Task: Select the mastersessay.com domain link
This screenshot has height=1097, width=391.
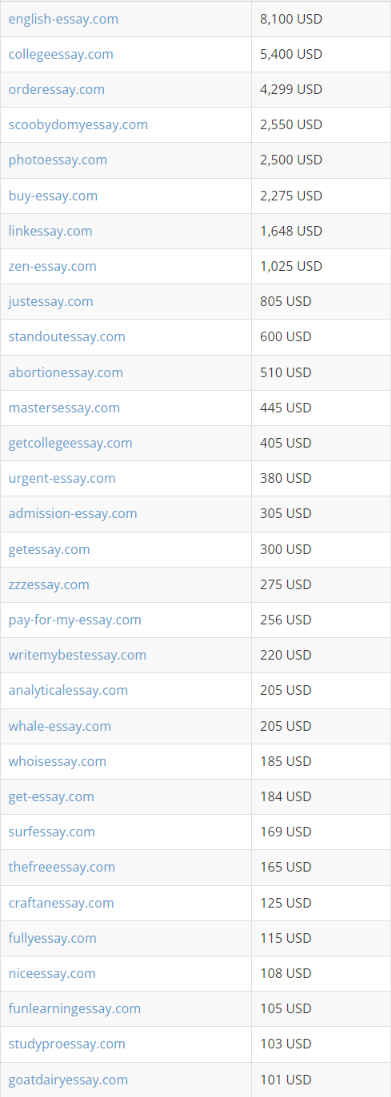Action: 64,407
